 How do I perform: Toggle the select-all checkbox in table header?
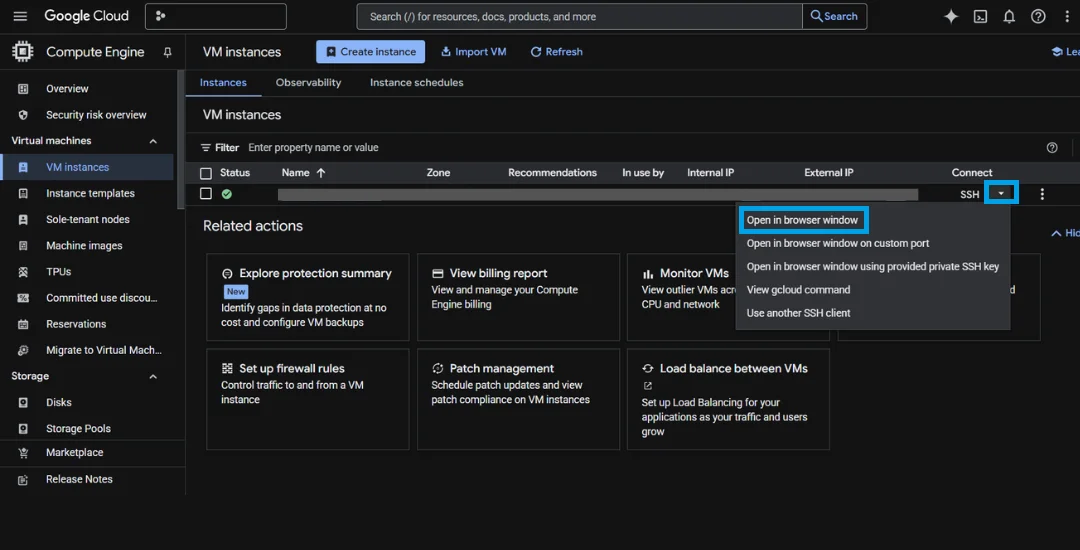click(205, 173)
